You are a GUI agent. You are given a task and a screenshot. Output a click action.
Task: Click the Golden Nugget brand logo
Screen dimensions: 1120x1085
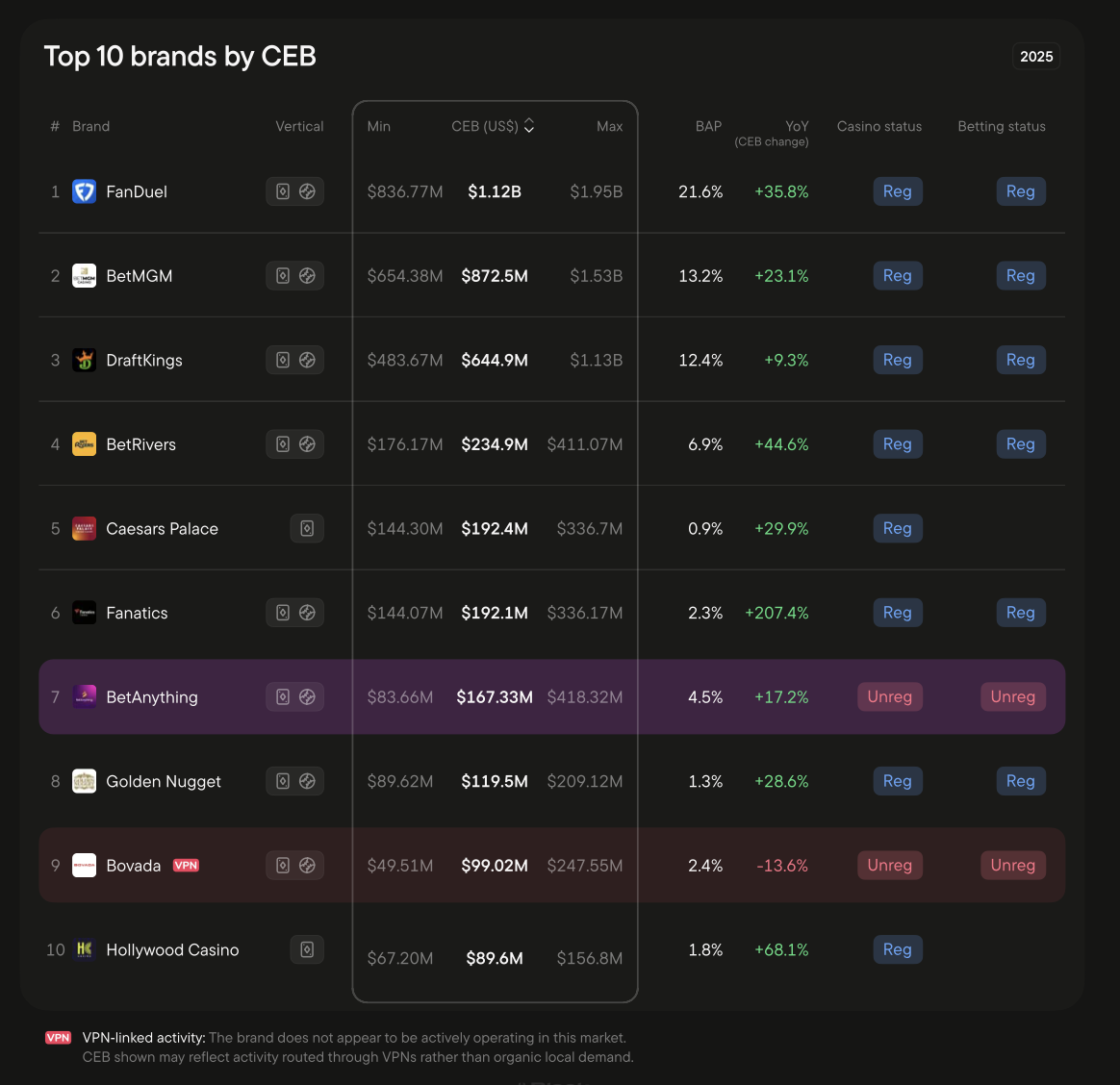pos(85,781)
